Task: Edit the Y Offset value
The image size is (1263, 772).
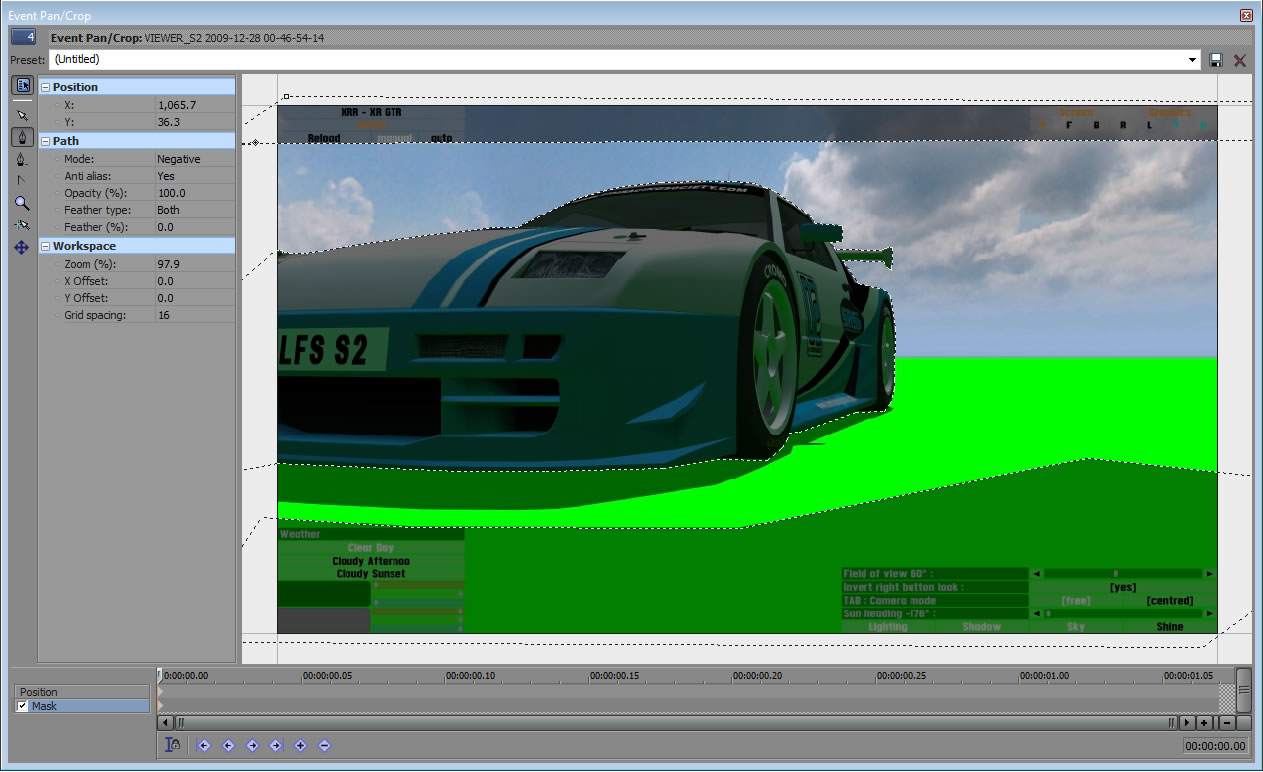Action: [x=194, y=298]
